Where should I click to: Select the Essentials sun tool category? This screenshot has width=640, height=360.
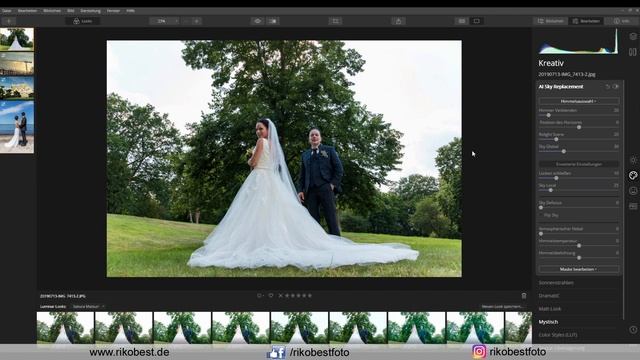point(633,160)
